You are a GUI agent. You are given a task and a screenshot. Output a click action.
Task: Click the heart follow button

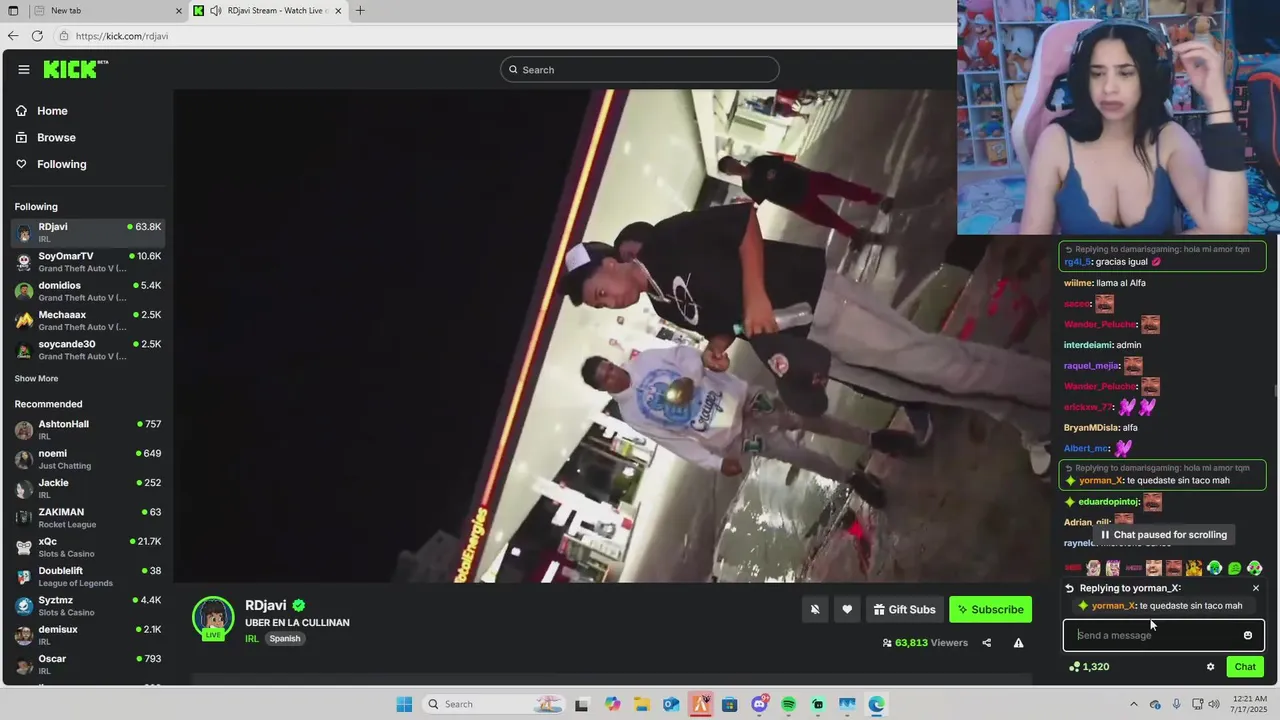(x=847, y=609)
